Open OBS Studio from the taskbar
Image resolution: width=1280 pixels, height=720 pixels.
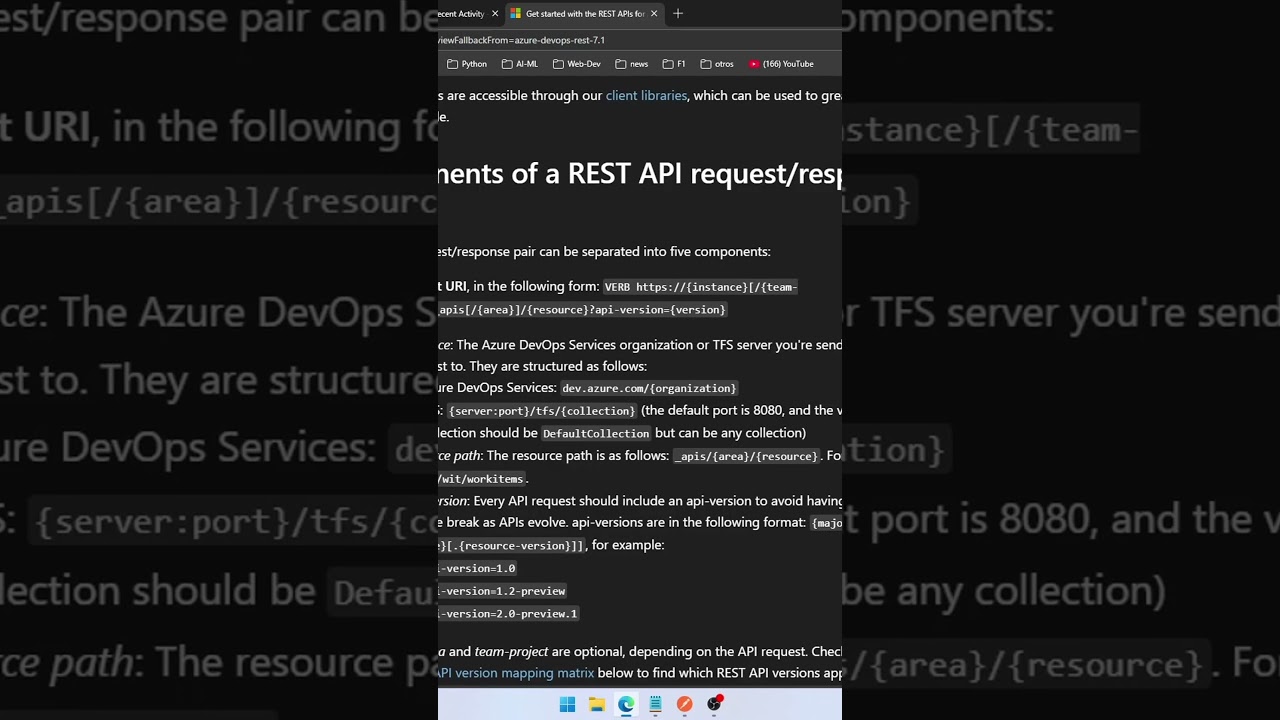(714, 704)
